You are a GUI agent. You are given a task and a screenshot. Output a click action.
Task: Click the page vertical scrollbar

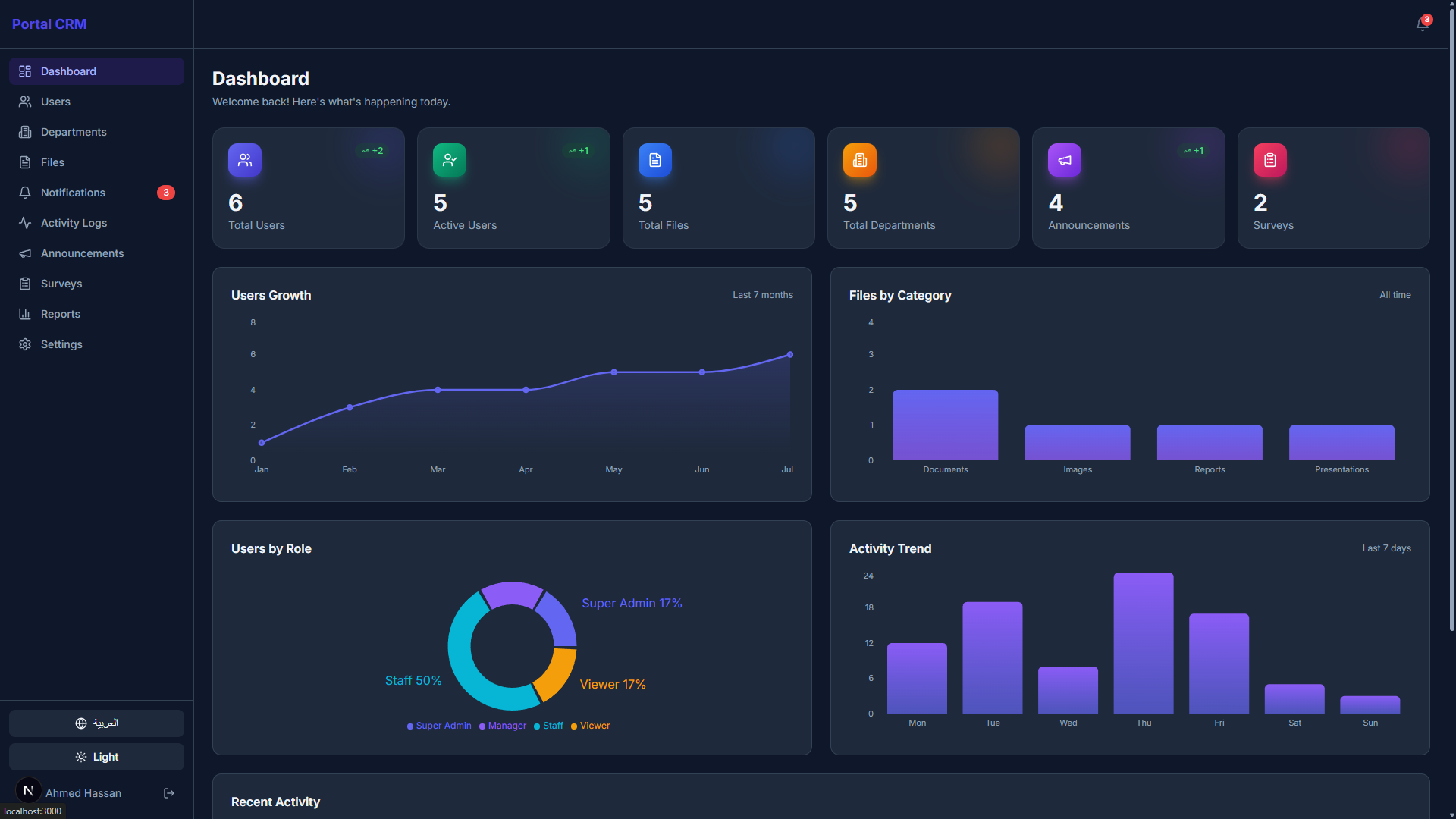tap(1451, 318)
